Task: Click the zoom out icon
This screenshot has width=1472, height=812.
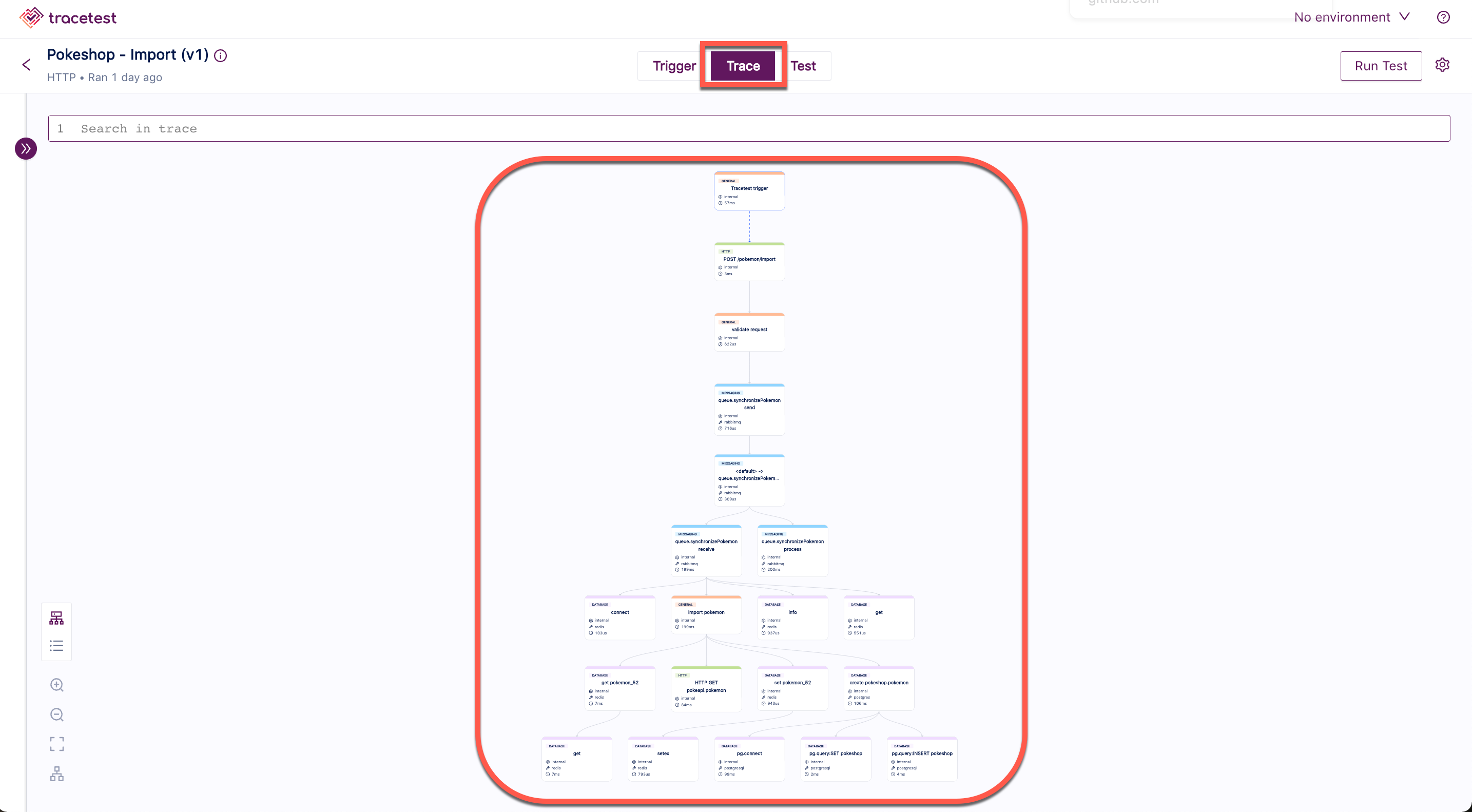Action: coord(56,713)
